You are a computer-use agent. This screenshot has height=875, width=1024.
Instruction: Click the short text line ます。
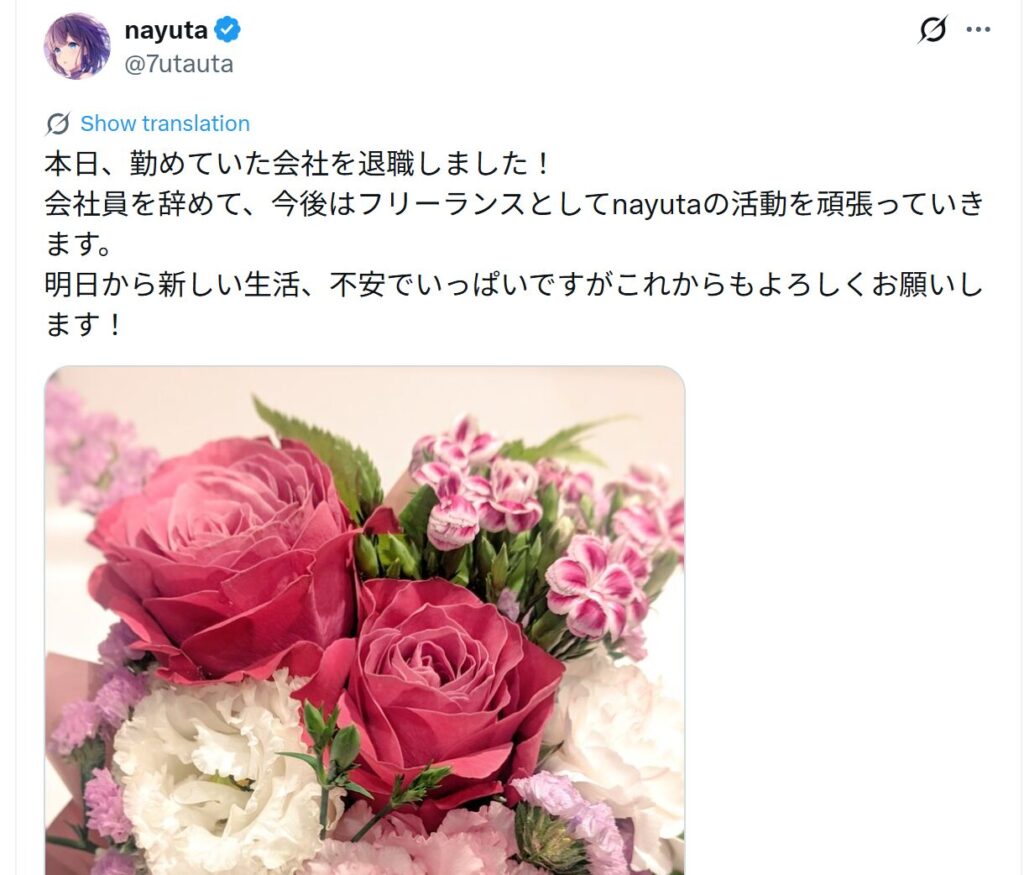click(78, 244)
